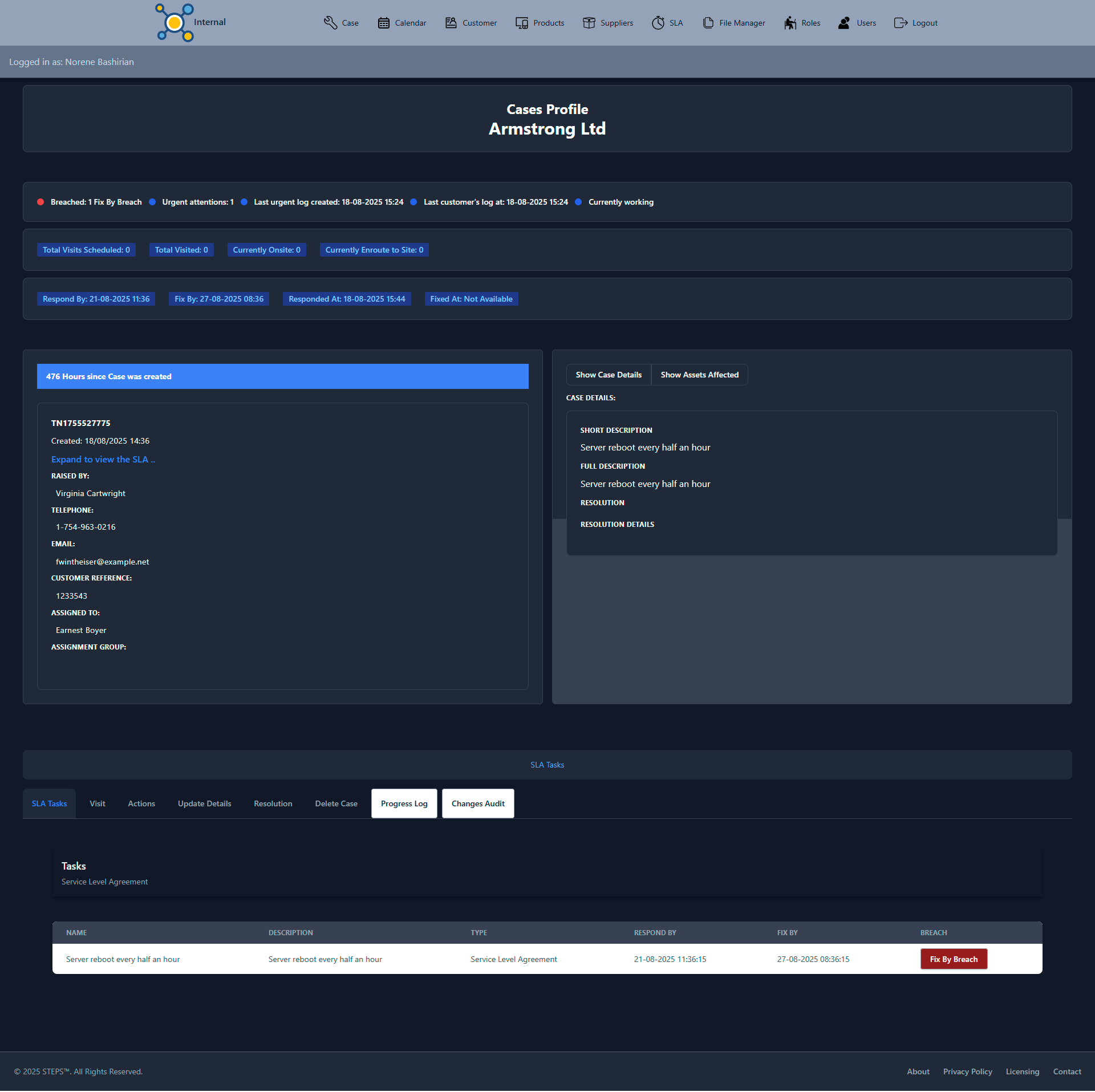Click the Logout arrow icon
This screenshot has width=1095, height=1092.
point(901,23)
